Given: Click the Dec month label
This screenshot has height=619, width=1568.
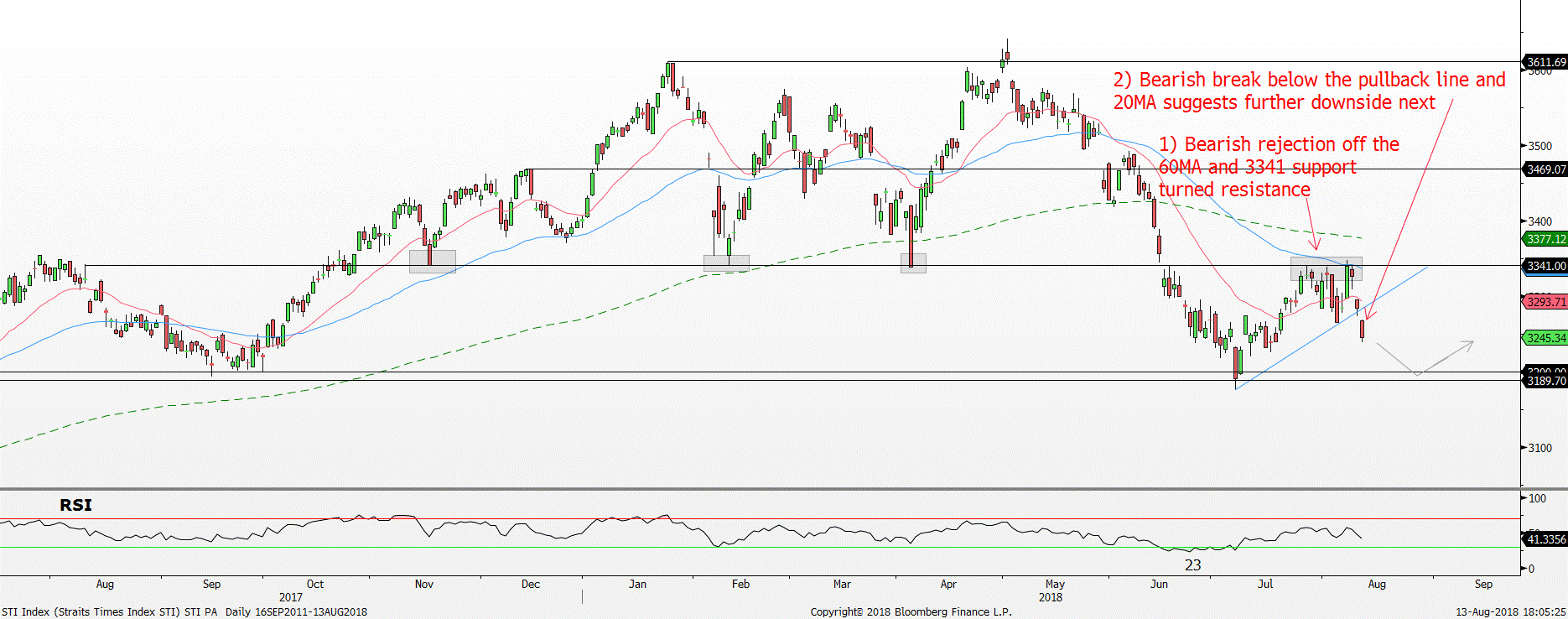Looking at the screenshot, I should tap(531, 584).
